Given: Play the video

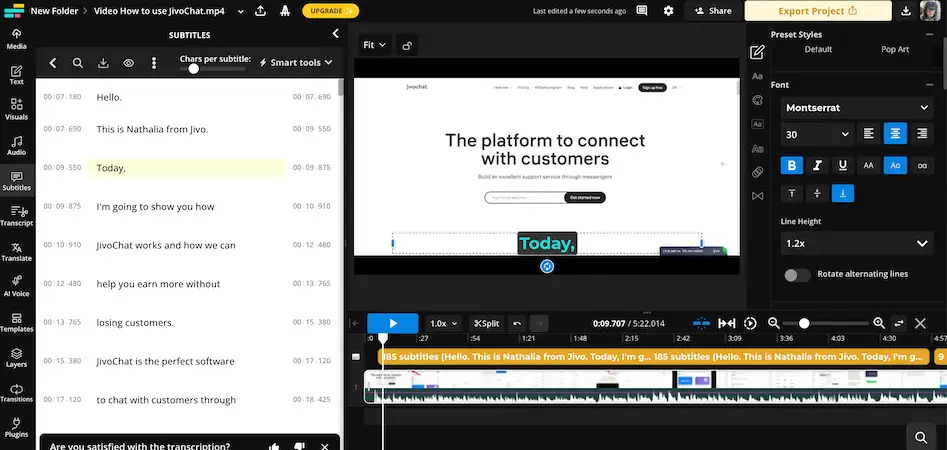Looking at the screenshot, I should click(393, 324).
